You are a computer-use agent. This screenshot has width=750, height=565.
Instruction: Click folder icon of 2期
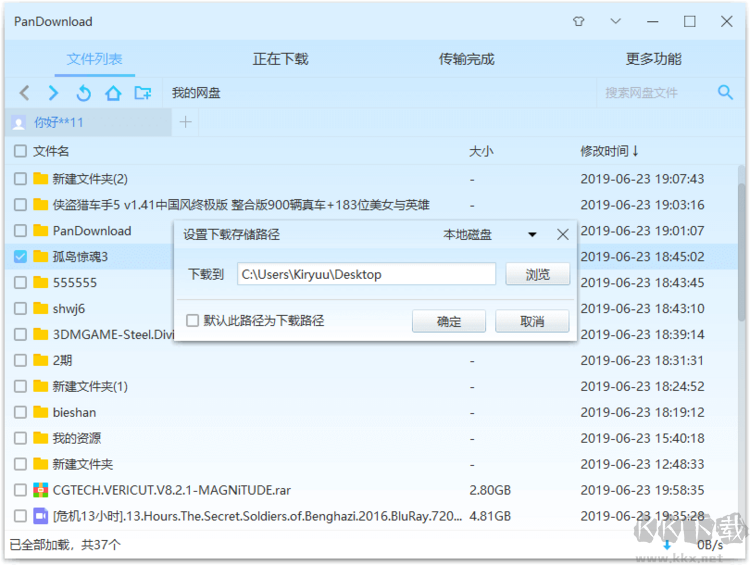tap(41, 360)
